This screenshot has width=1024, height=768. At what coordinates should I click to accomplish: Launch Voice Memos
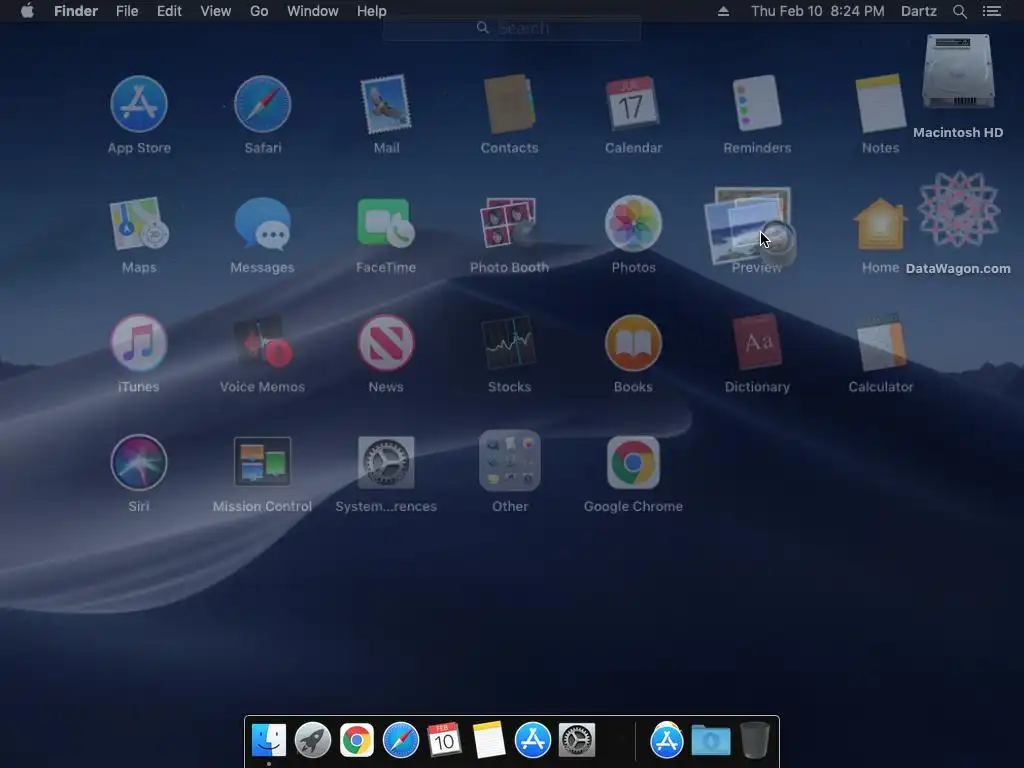[x=263, y=344]
